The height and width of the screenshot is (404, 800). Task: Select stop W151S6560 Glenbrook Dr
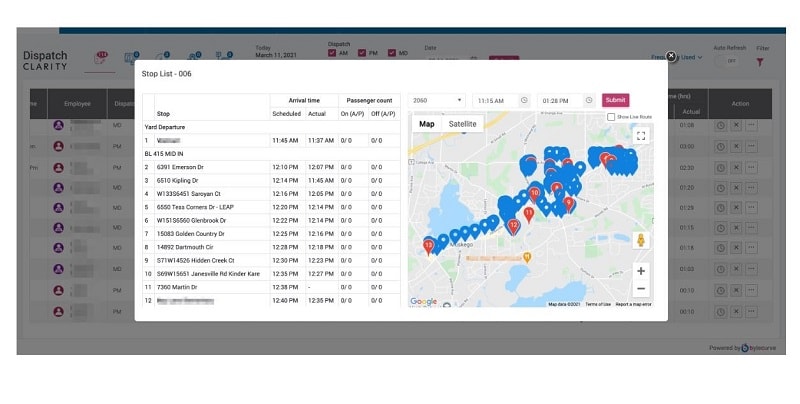(191, 220)
